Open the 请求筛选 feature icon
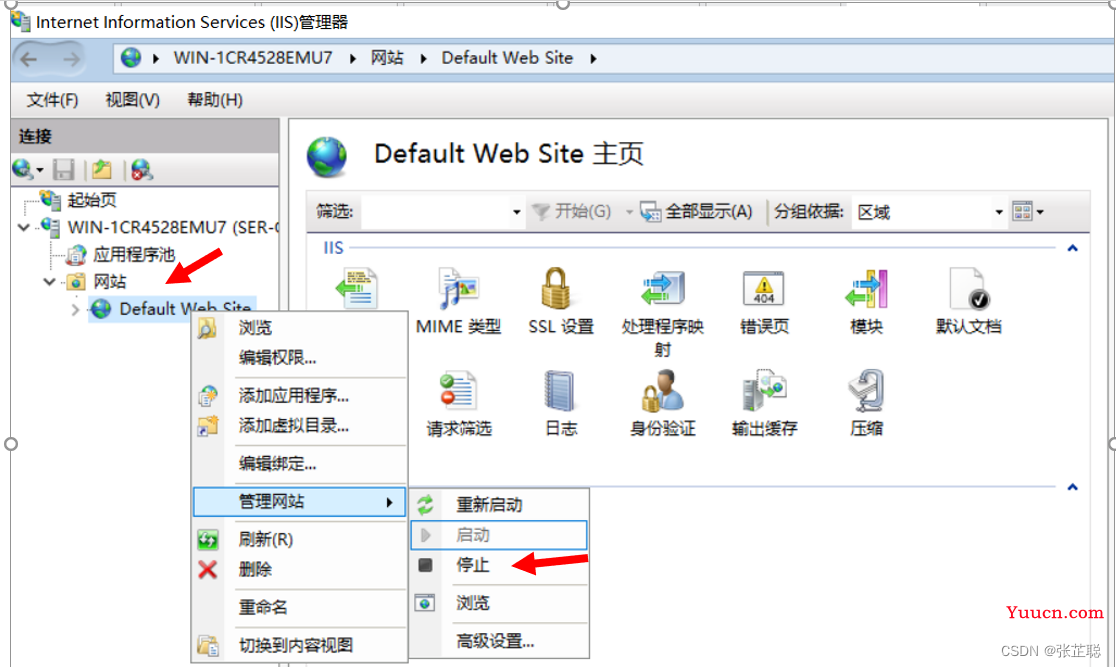1116x667 pixels. coord(458,391)
